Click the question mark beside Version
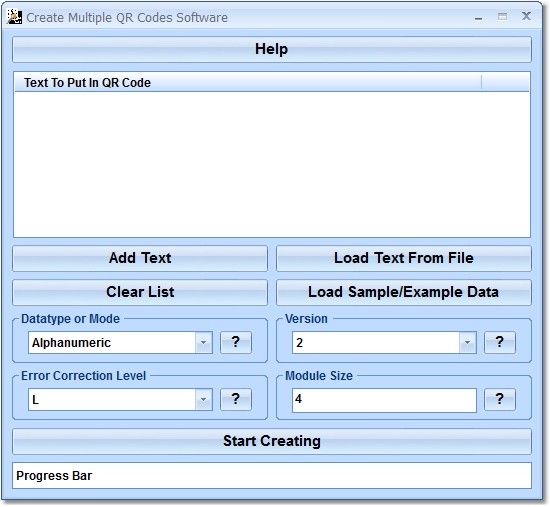This screenshot has width=550, height=507. tap(500, 342)
